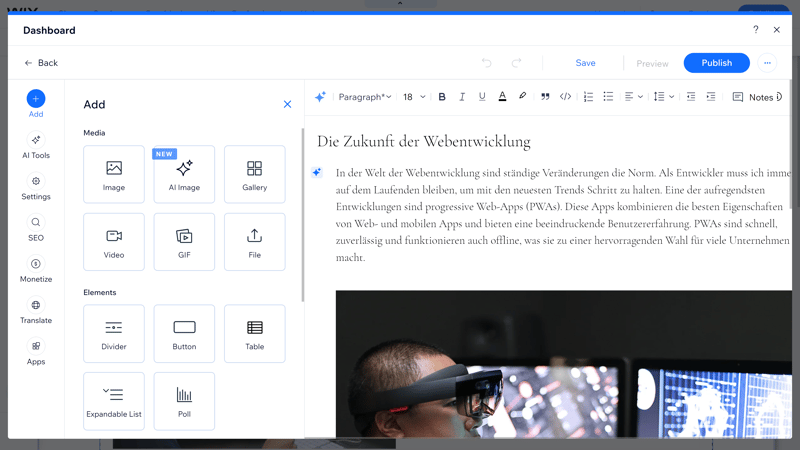Click Save
The height and width of the screenshot is (450, 800).
click(x=585, y=63)
